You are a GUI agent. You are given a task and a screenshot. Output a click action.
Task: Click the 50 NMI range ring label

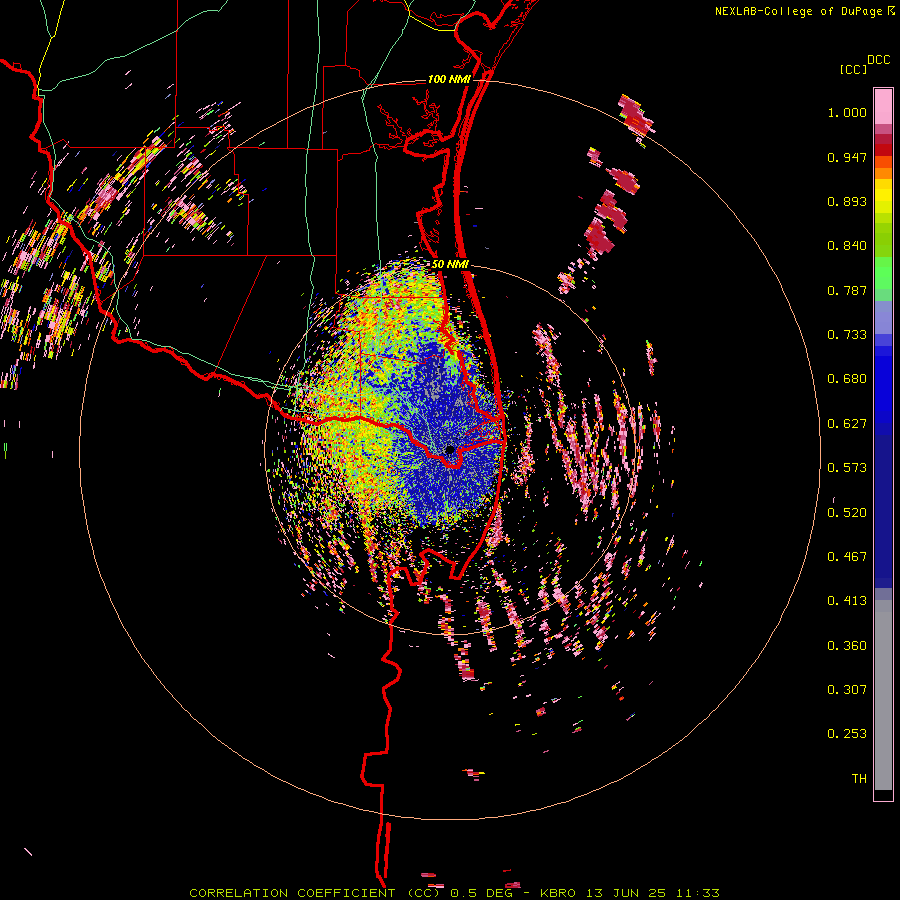click(450, 264)
